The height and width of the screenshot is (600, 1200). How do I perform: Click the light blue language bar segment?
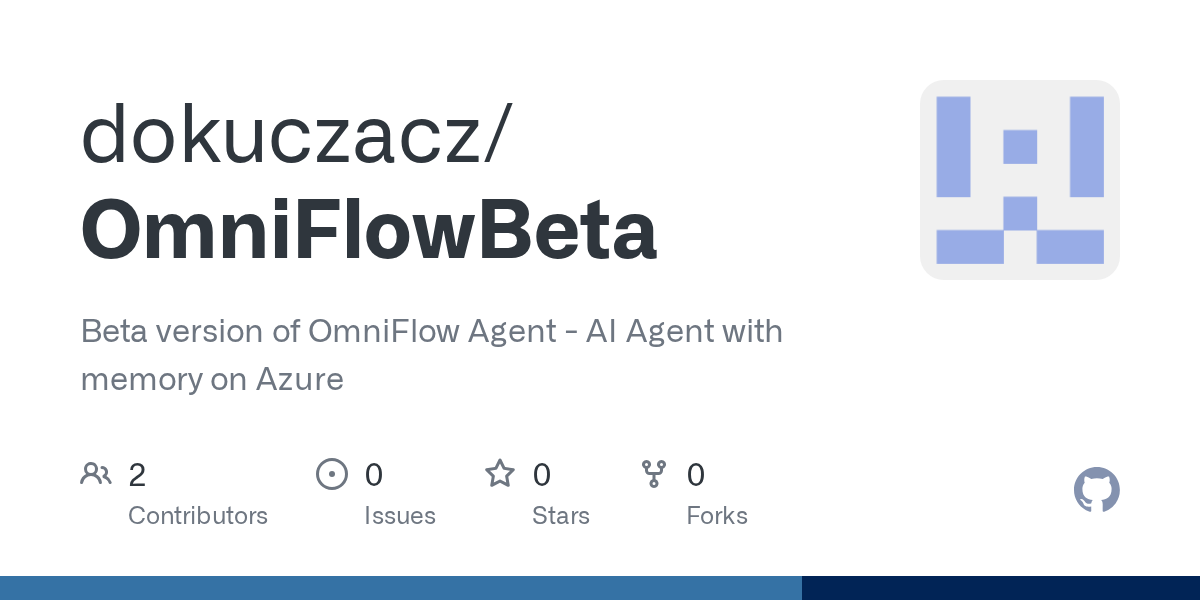pos(400,588)
